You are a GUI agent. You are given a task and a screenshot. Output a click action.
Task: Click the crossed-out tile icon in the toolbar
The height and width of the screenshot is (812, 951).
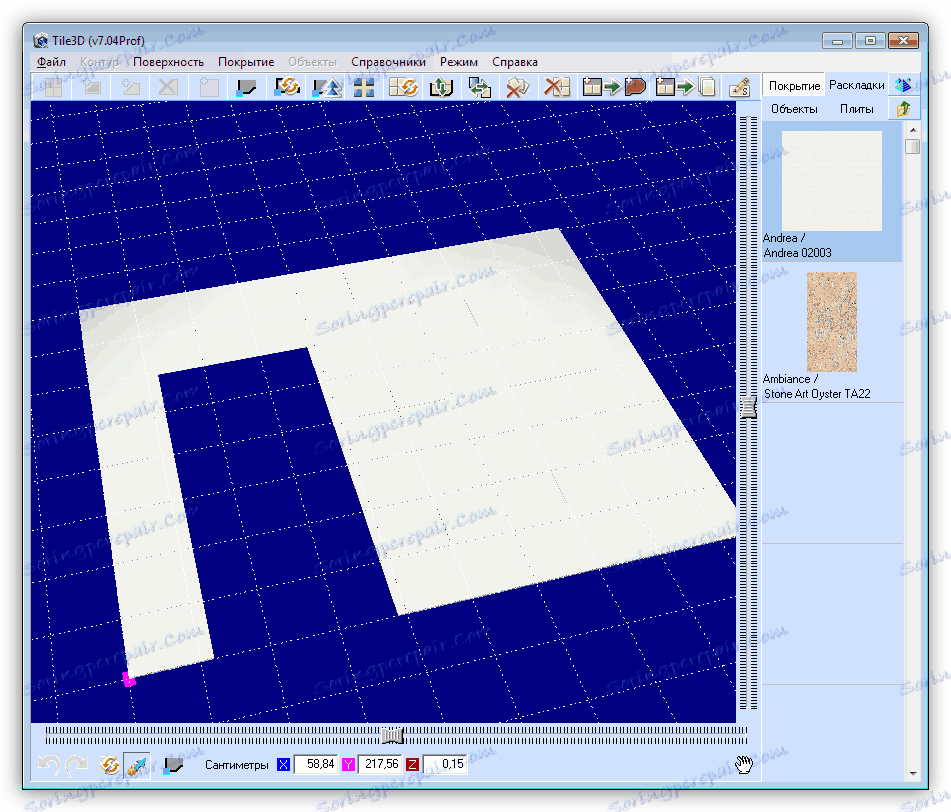click(x=556, y=87)
